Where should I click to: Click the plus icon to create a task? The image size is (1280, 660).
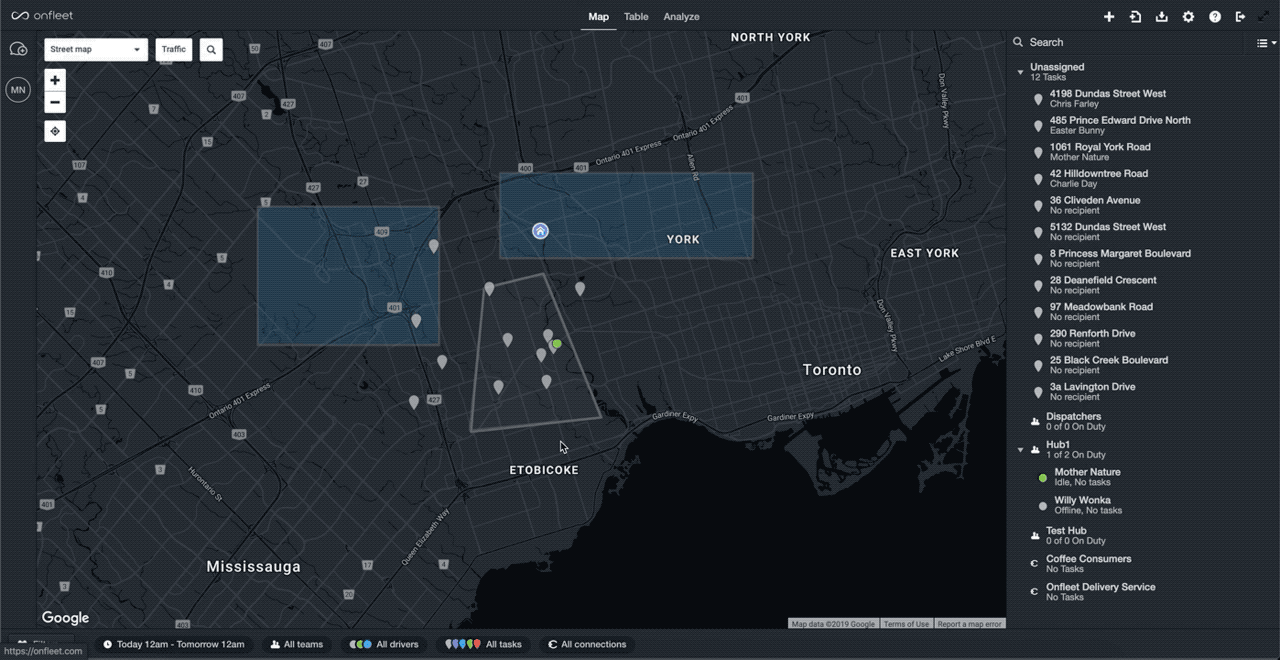pos(1109,17)
